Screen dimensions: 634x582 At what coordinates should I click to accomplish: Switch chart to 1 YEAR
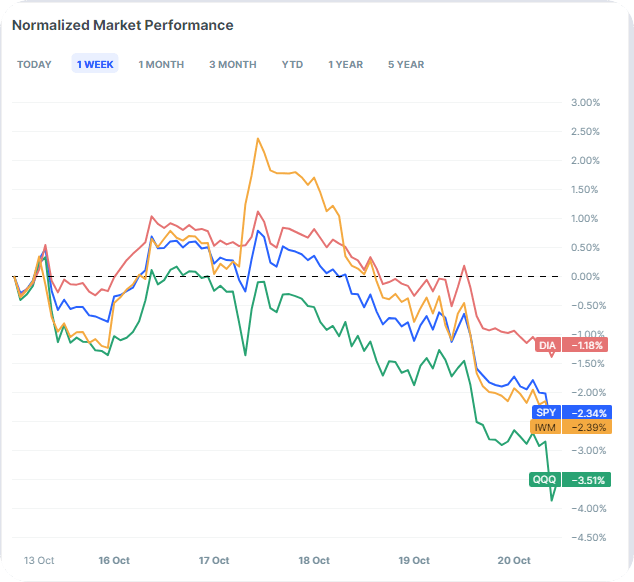tap(346, 64)
